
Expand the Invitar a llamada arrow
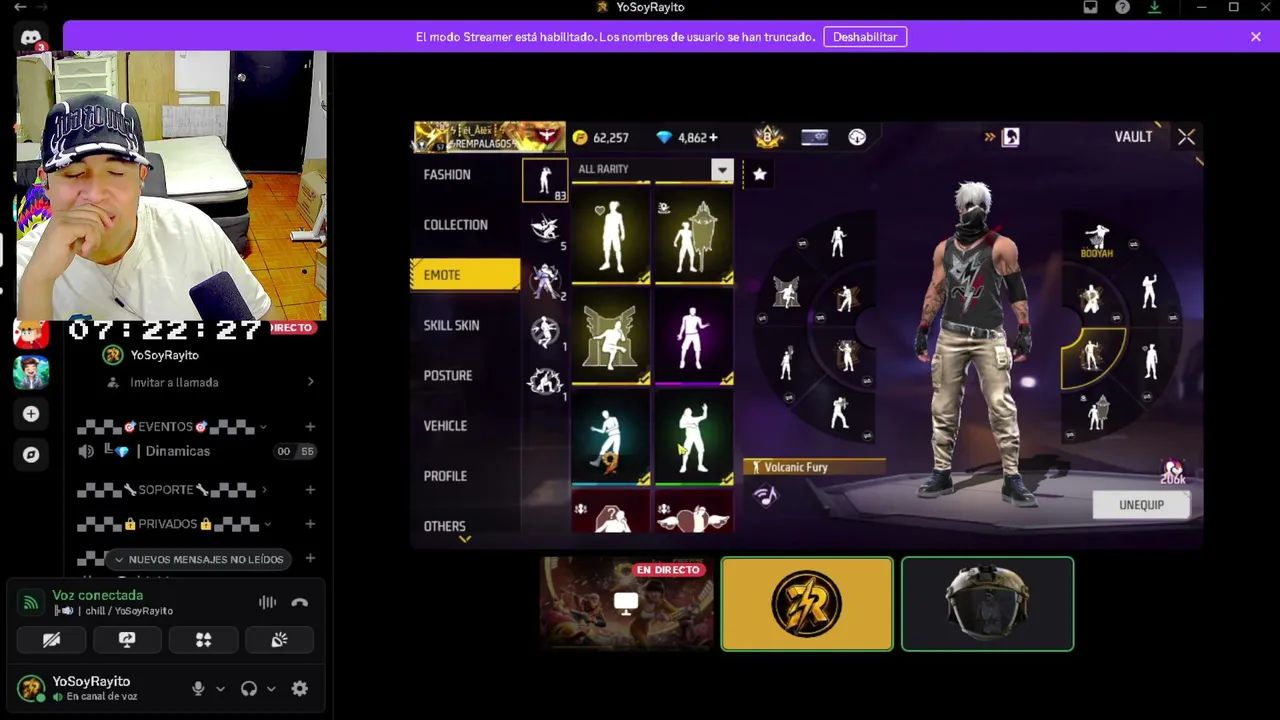[x=310, y=382]
